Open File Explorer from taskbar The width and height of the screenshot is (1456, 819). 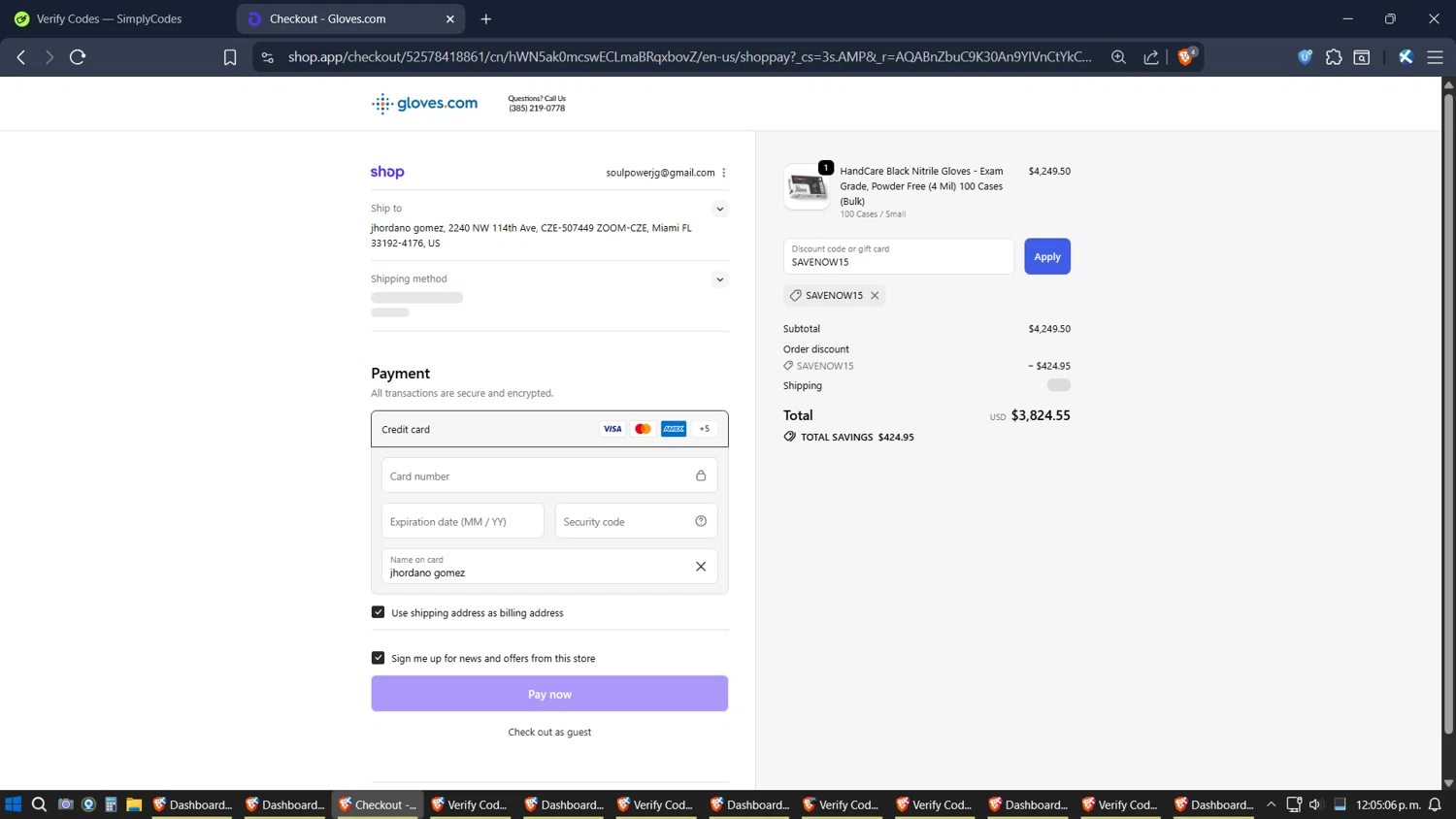tap(134, 804)
